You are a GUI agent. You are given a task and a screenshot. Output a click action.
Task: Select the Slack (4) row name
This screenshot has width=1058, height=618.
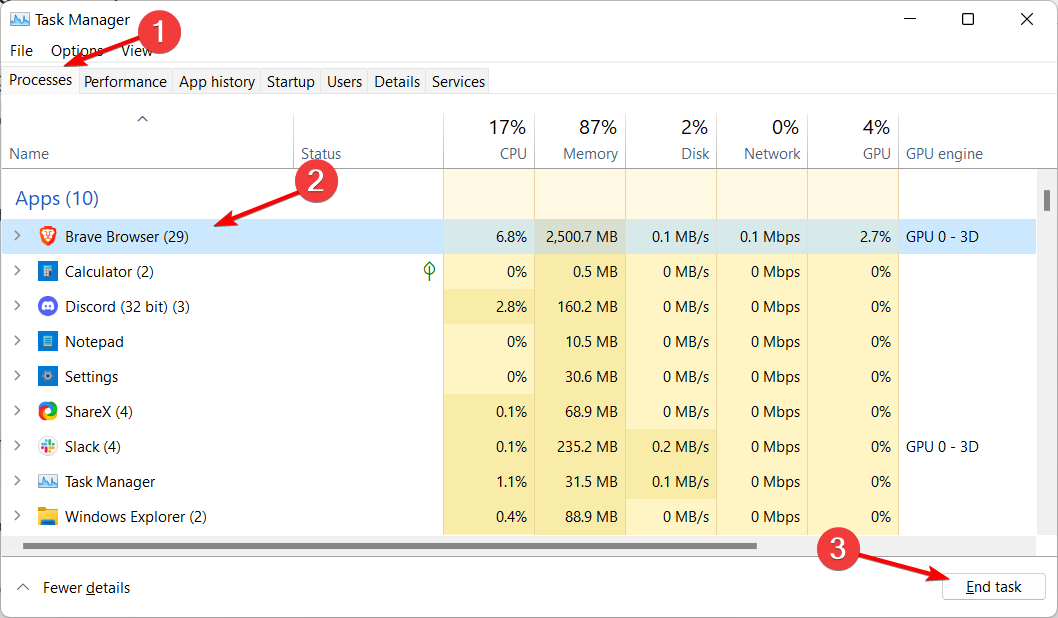pyautogui.click(x=92, y=447)
